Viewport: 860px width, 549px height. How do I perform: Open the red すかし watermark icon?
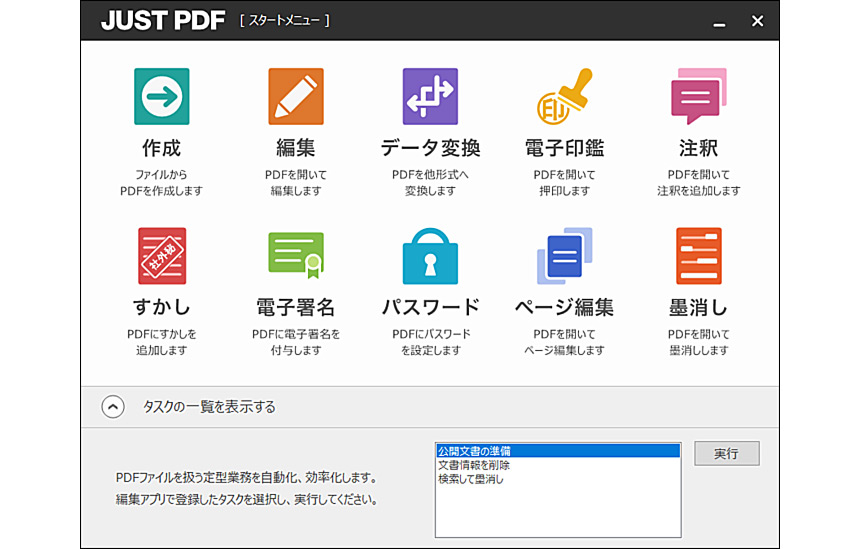click(162, 256)
